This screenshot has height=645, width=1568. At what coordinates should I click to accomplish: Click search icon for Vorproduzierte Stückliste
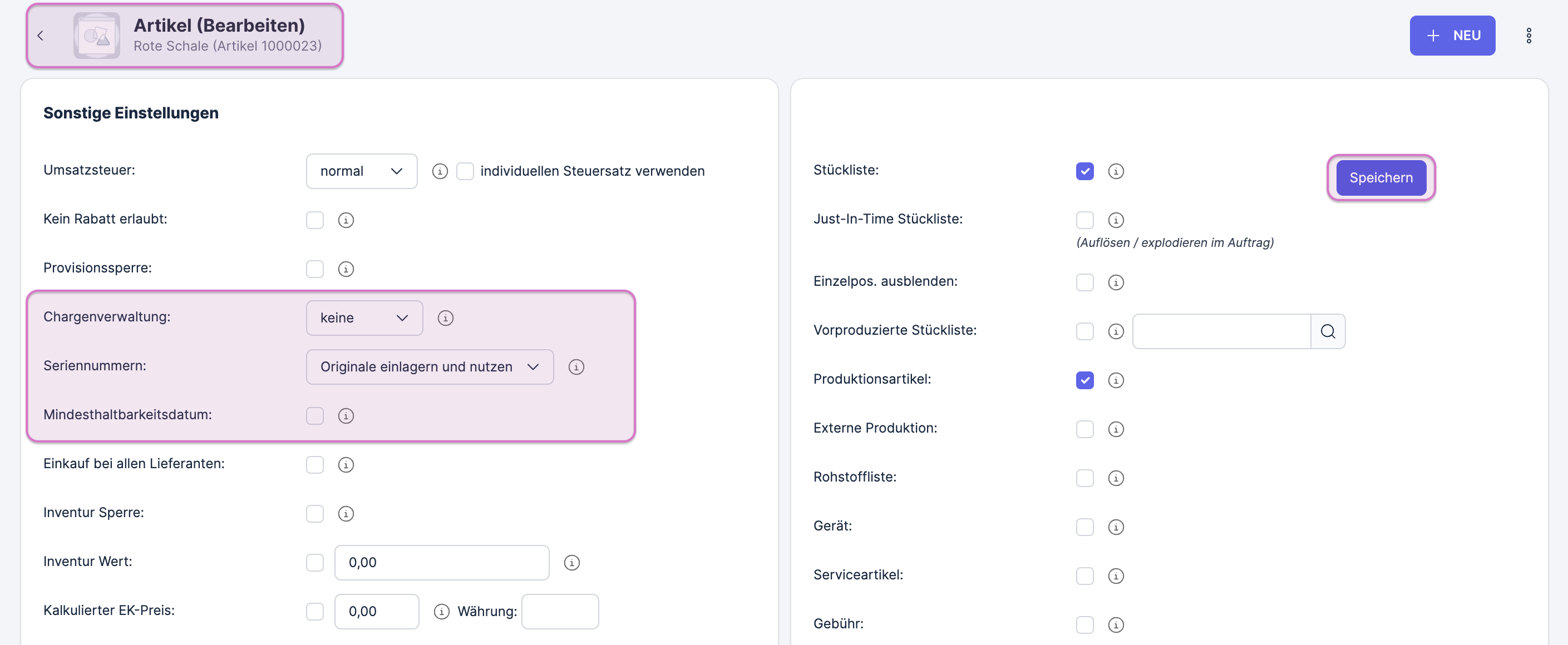[1327, 331]
